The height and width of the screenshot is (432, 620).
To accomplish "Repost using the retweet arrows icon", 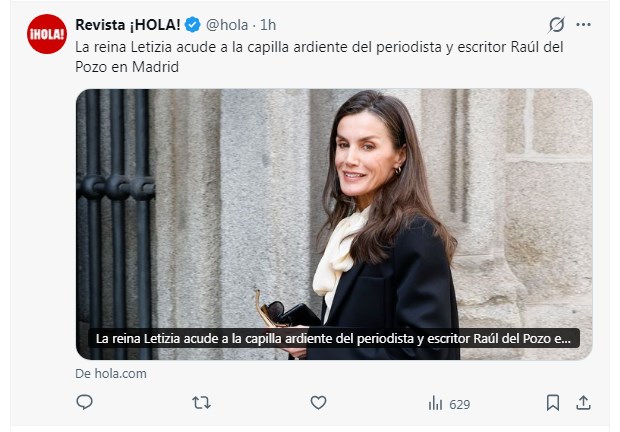I will [201, 403].
